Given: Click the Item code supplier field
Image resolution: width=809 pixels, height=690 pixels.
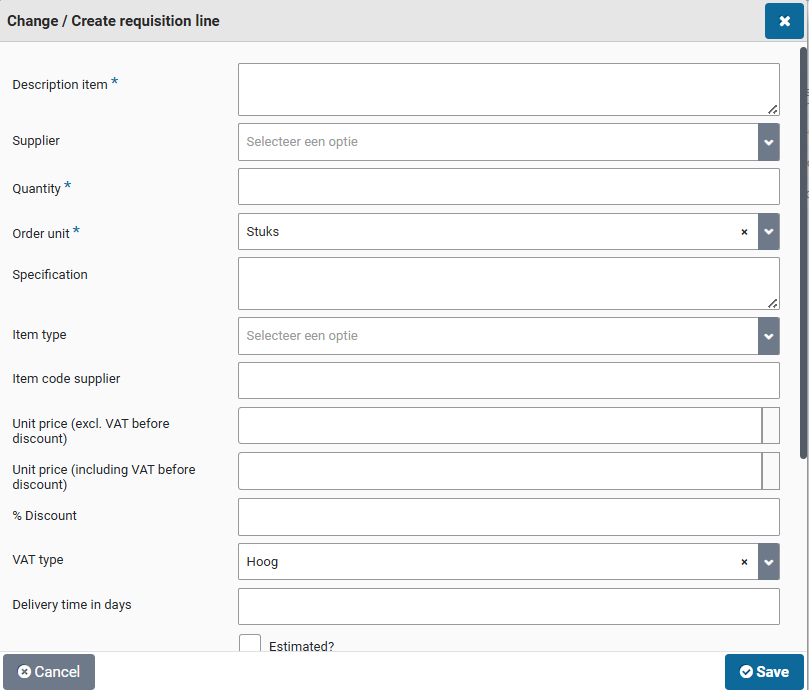Looking at the screenshot, I should click(x=508, y=381).
